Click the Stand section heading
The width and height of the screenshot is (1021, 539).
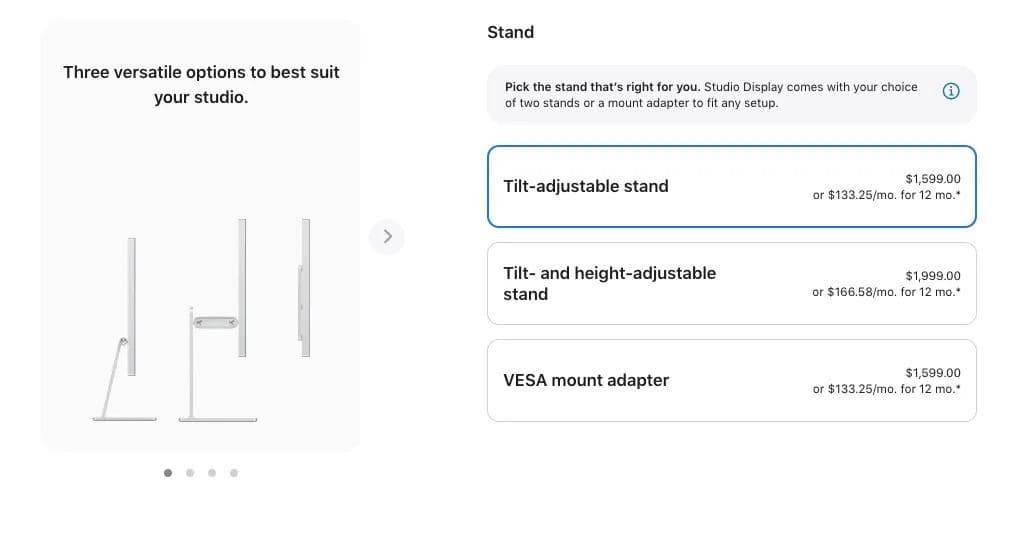point(510,32)
